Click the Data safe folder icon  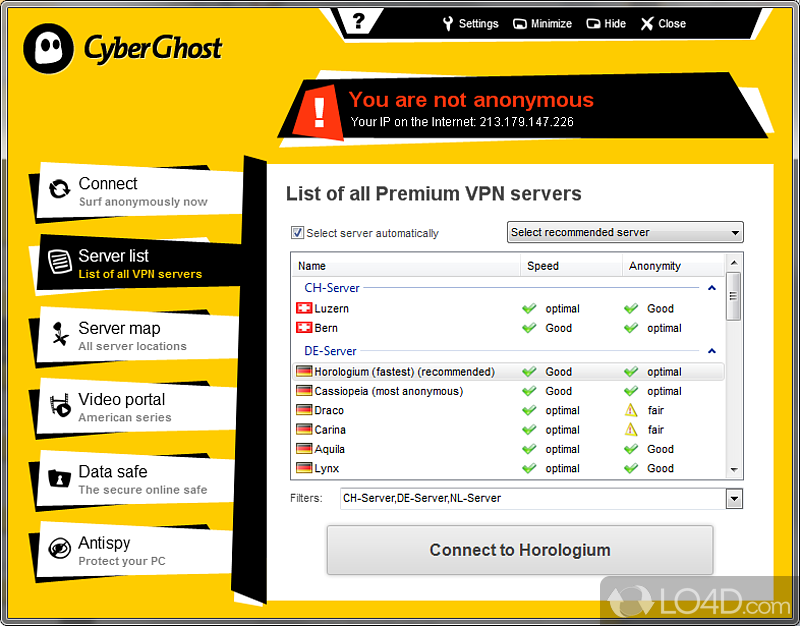pos(59,476)
